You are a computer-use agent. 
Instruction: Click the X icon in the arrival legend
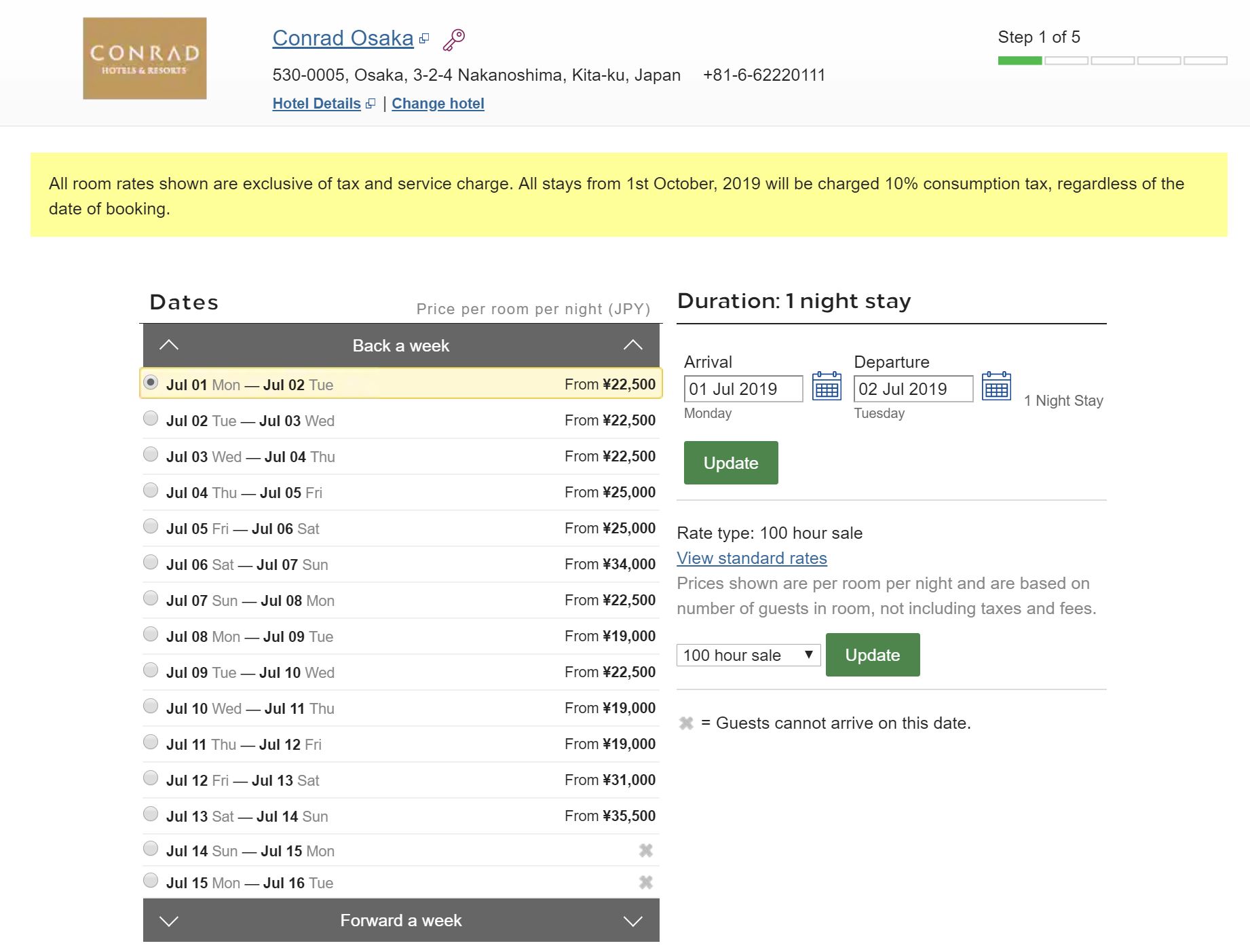[x=686, y=723]
